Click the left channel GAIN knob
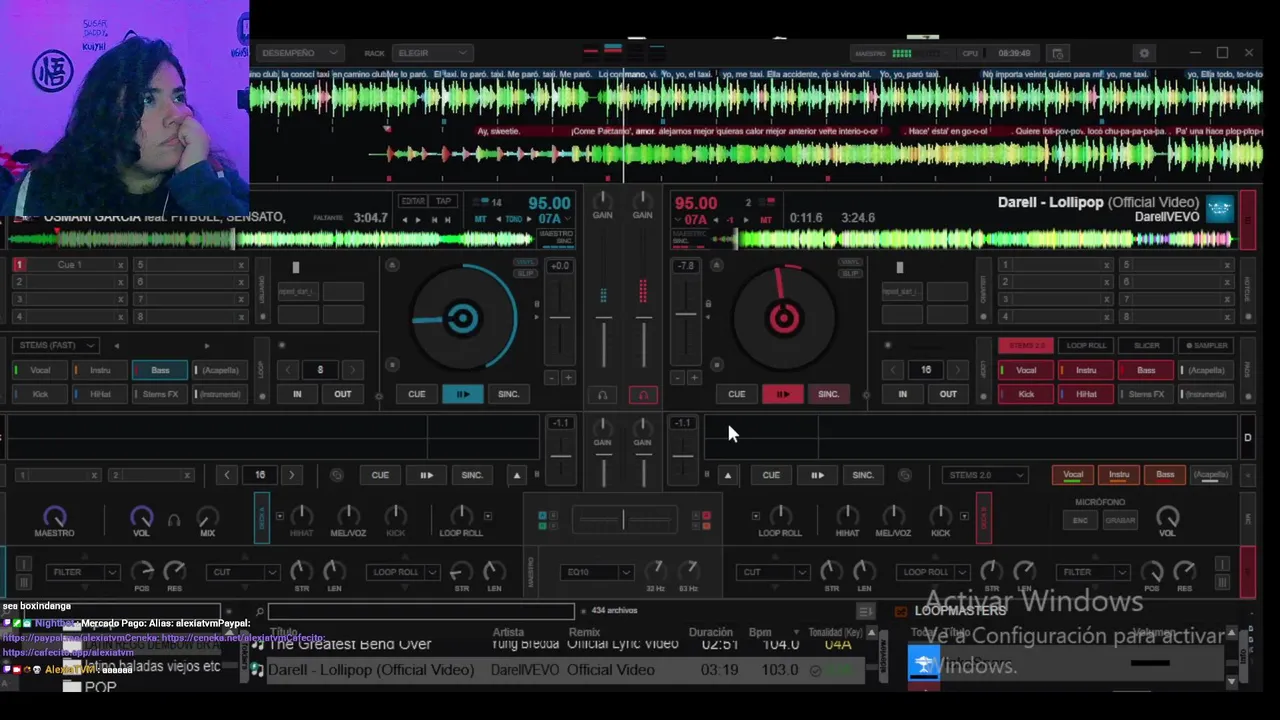The height and width of the screenshot is (720, 1280). click(x=602, y=200)
